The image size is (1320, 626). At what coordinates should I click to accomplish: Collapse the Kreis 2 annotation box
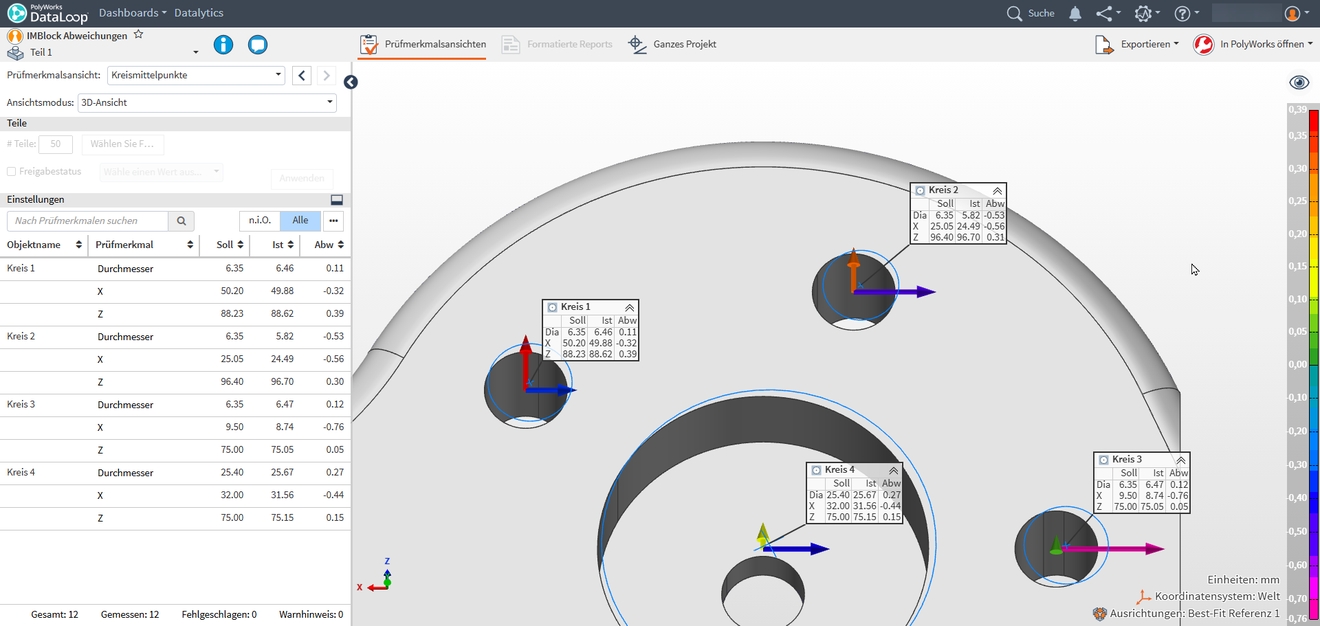997,190
